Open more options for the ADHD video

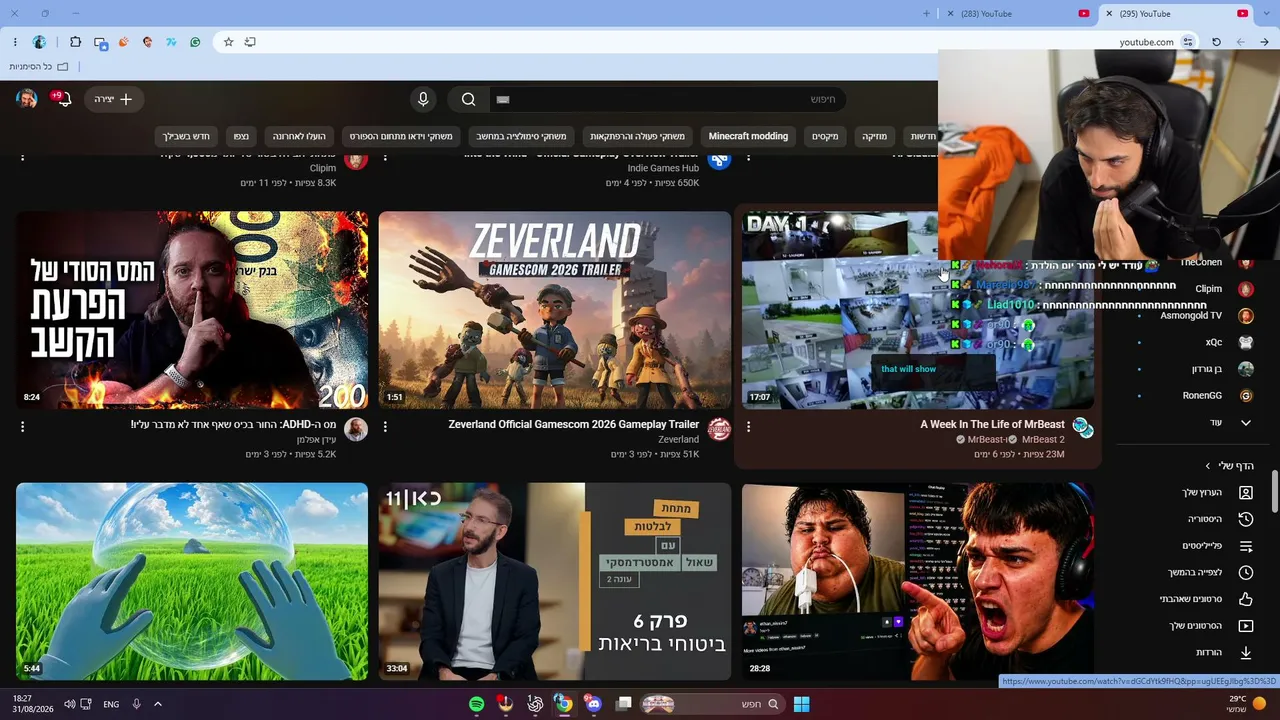pyautogui.click(x=22, y=427)
